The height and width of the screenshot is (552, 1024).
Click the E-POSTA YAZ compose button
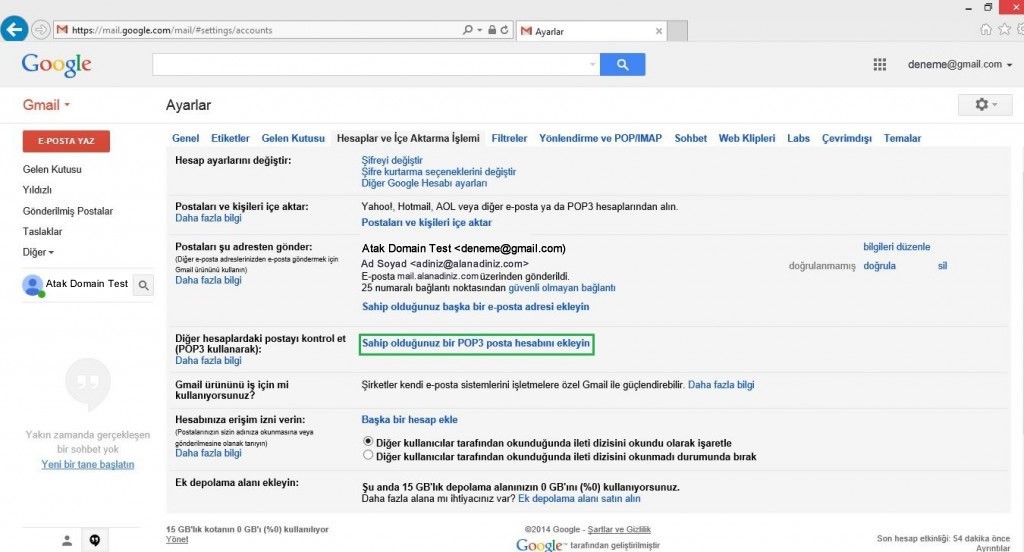66,141
